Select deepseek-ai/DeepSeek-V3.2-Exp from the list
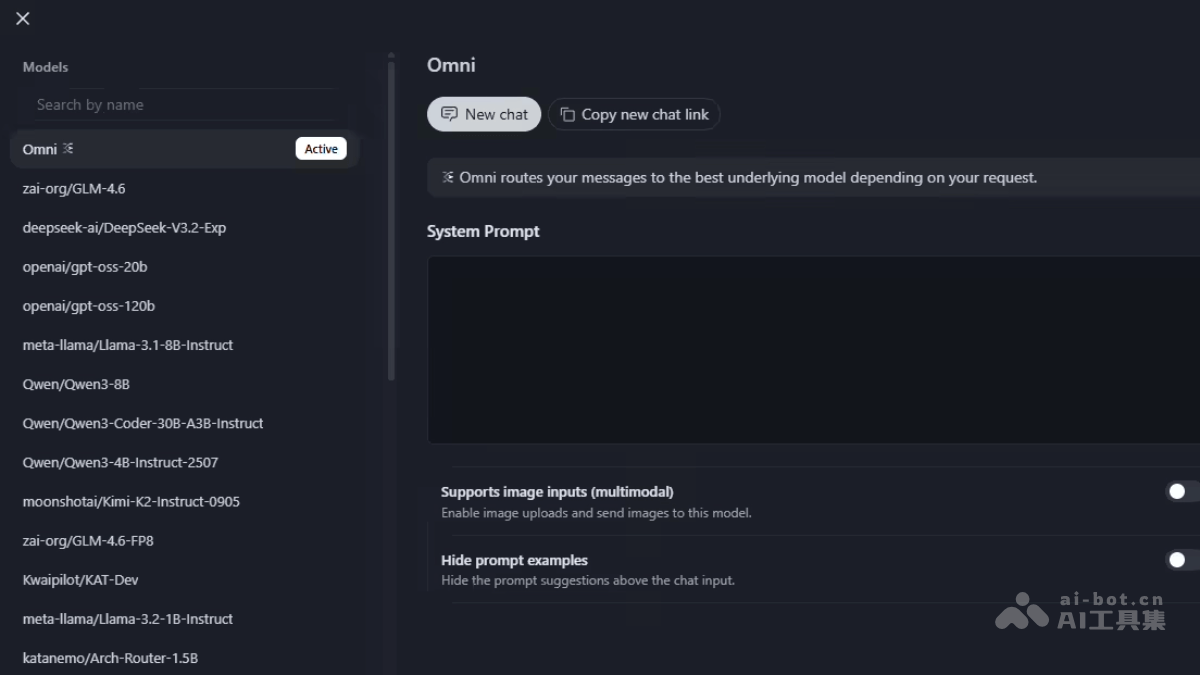The height and width of the screenshot is (675, 1200). pos(124,227)
